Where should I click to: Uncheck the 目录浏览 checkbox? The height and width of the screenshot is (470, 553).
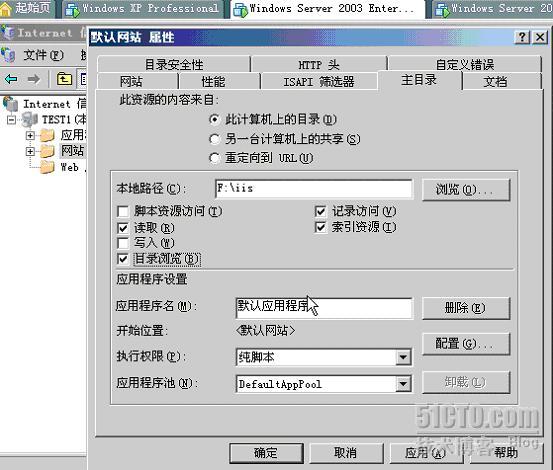coord(123,259)
